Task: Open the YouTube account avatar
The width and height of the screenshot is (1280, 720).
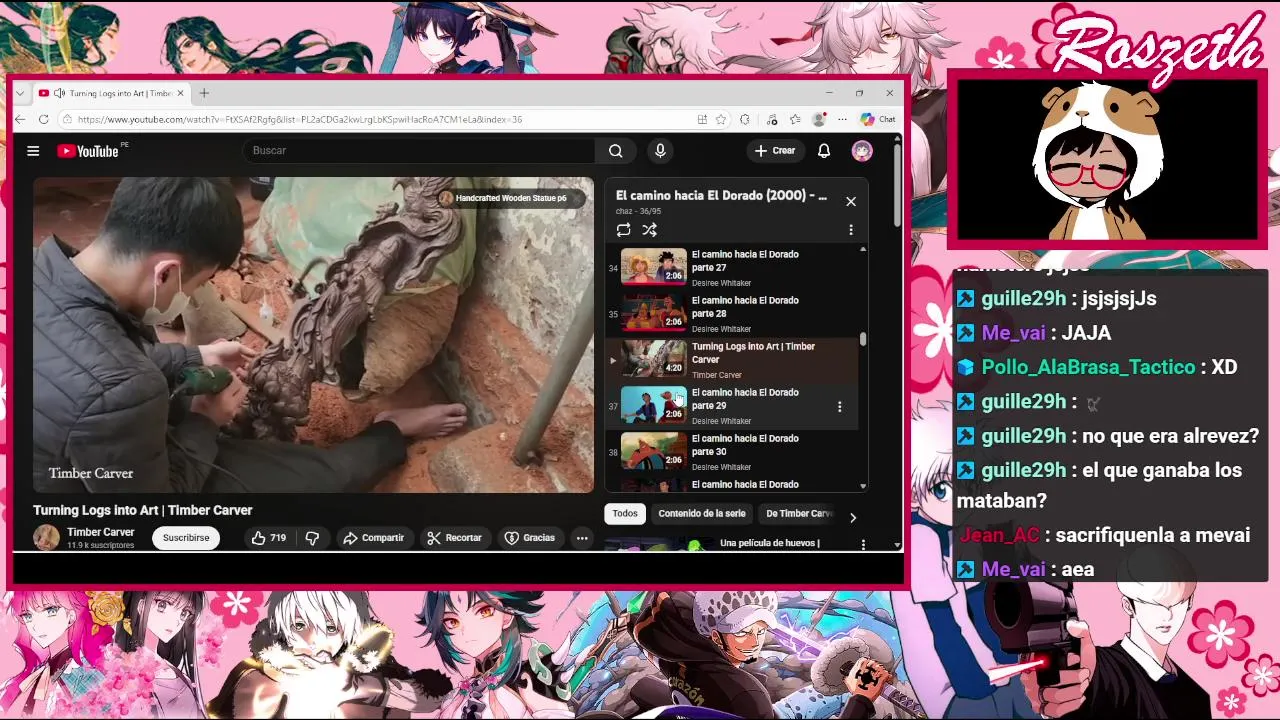Action: (x=862, y=151)
